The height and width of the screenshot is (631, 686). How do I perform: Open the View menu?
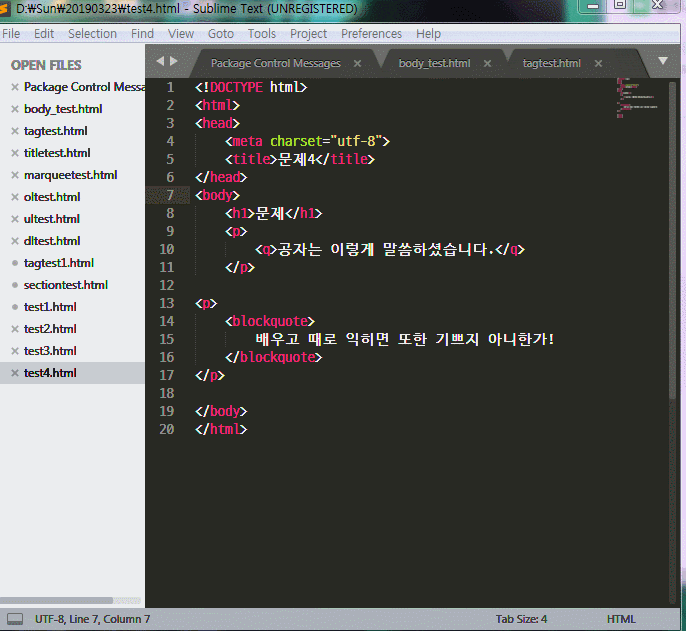point(181,34)
